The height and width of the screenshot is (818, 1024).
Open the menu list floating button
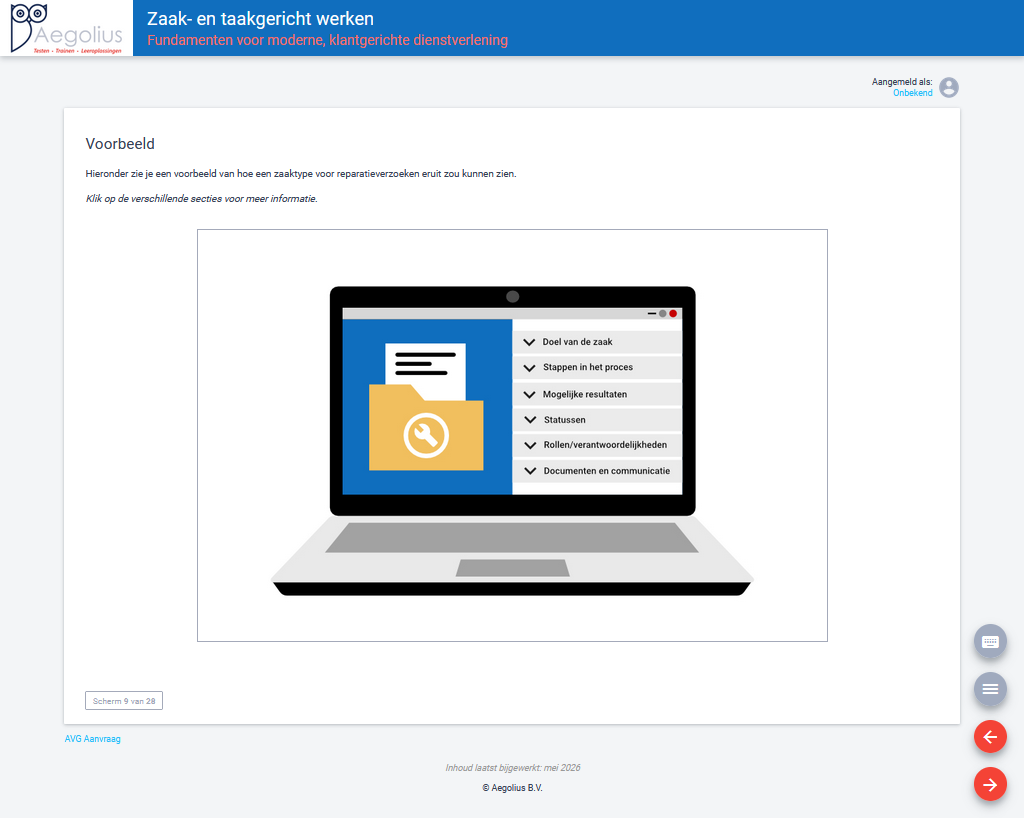click(x=990, y=689)
